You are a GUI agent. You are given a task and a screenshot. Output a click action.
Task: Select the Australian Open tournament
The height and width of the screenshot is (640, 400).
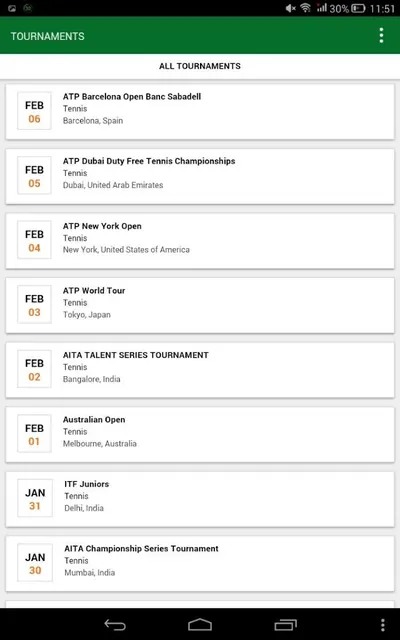pyautogui.click(x=200, y=434)
